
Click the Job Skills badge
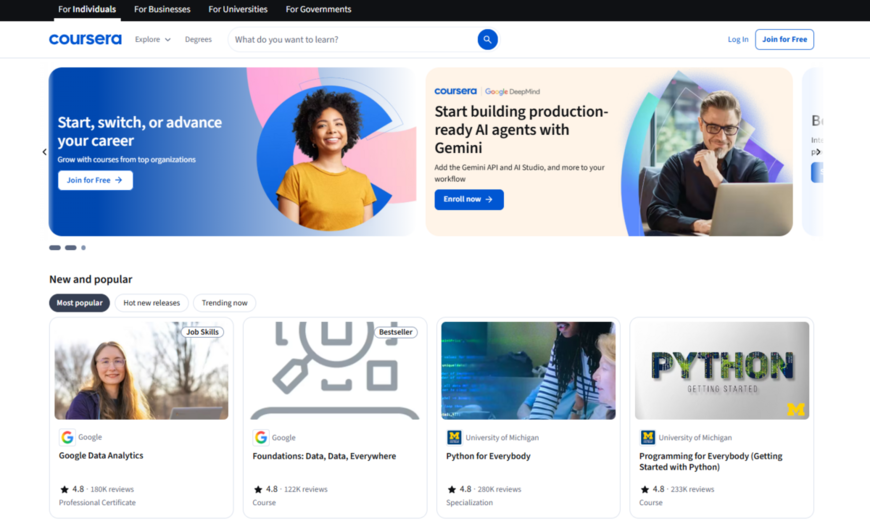[202, 332]
